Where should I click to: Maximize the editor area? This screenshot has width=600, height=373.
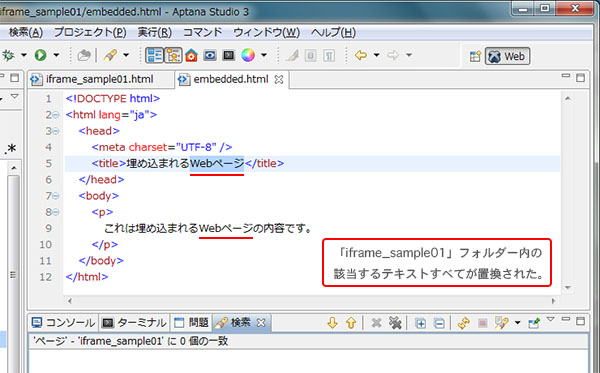580,78
